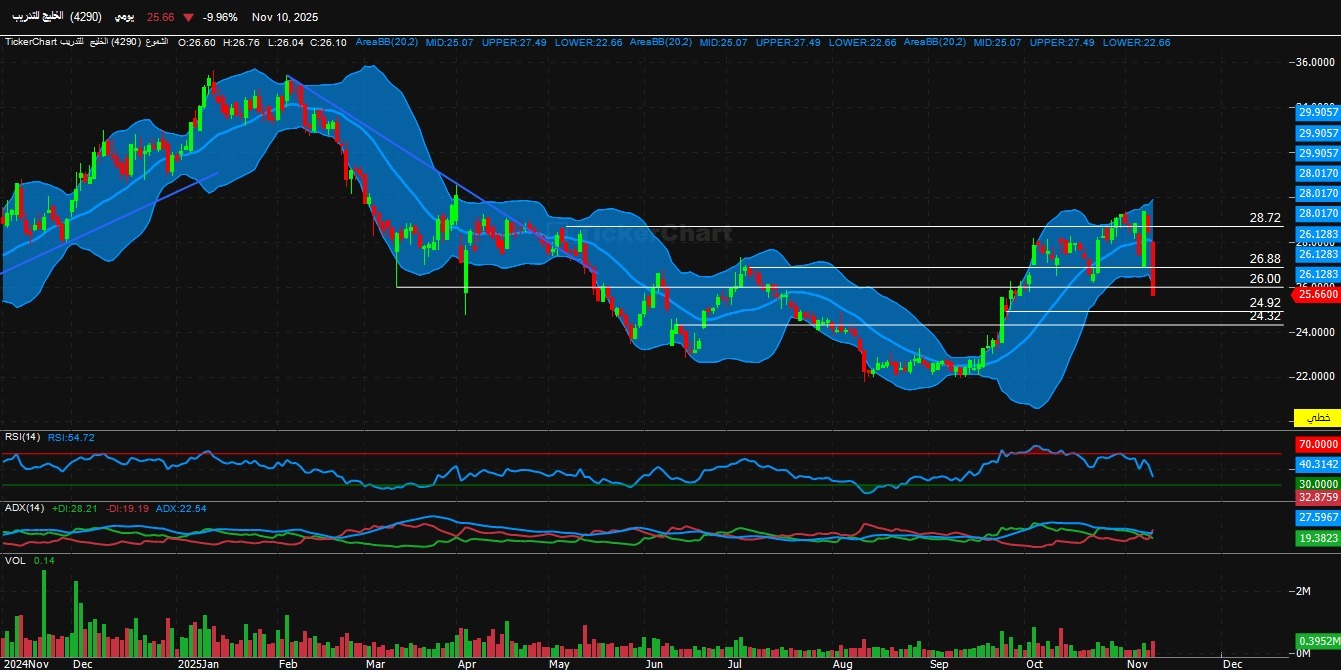Click the red down-arrow price change icon
The height and width of the screenshot is (670, 1341).
coord(188,17)
